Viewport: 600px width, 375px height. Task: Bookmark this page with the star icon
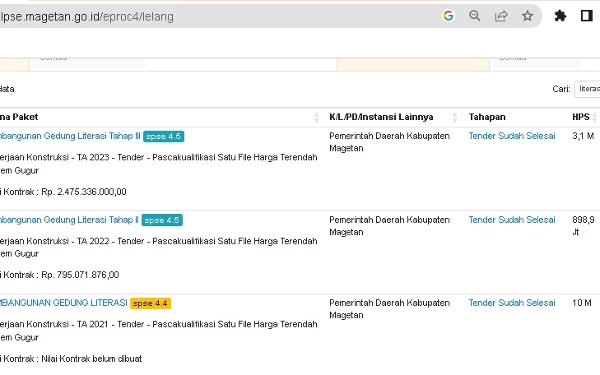tap(527, 16)
